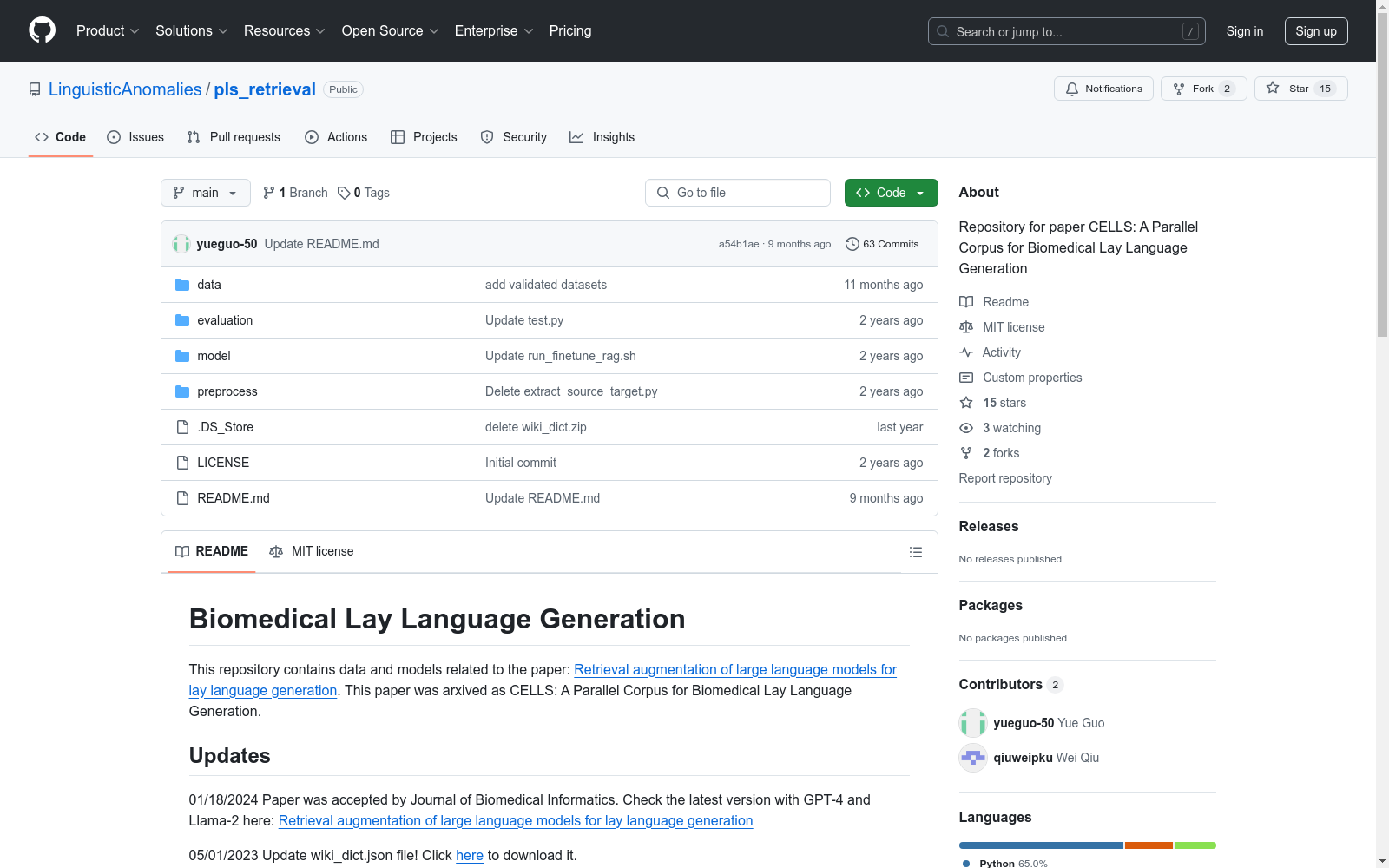This screenshot has width=1389, height=868.
Task: Expand the Open Source menu
Action: (391, 31)
